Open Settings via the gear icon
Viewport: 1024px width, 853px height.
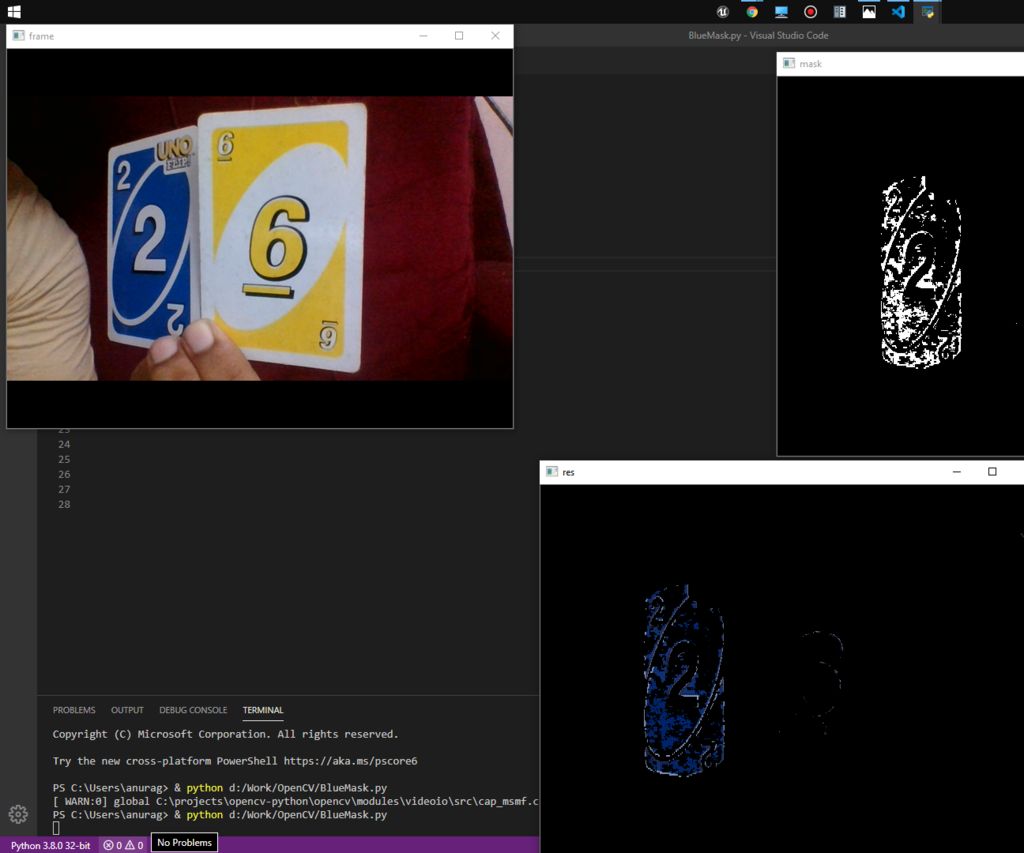17,815
